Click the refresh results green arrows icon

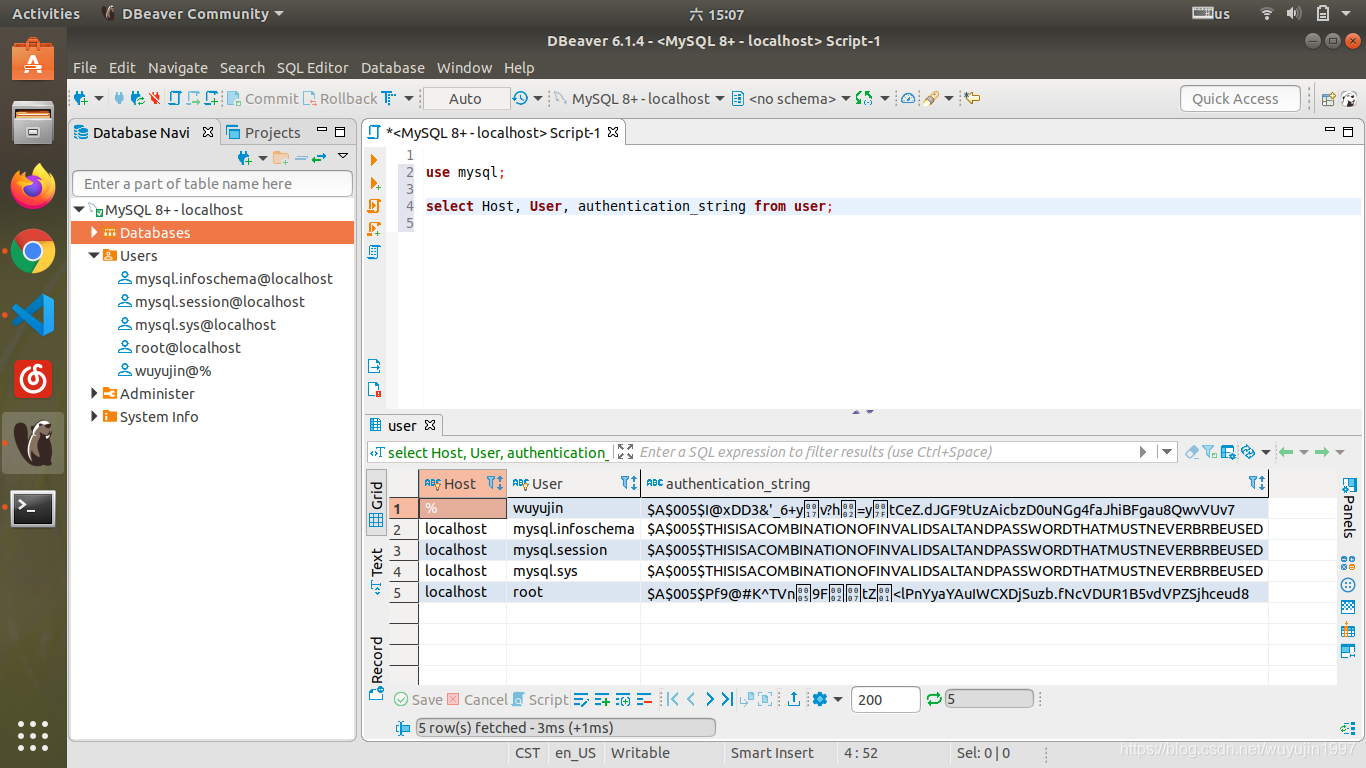coord(934,699)
